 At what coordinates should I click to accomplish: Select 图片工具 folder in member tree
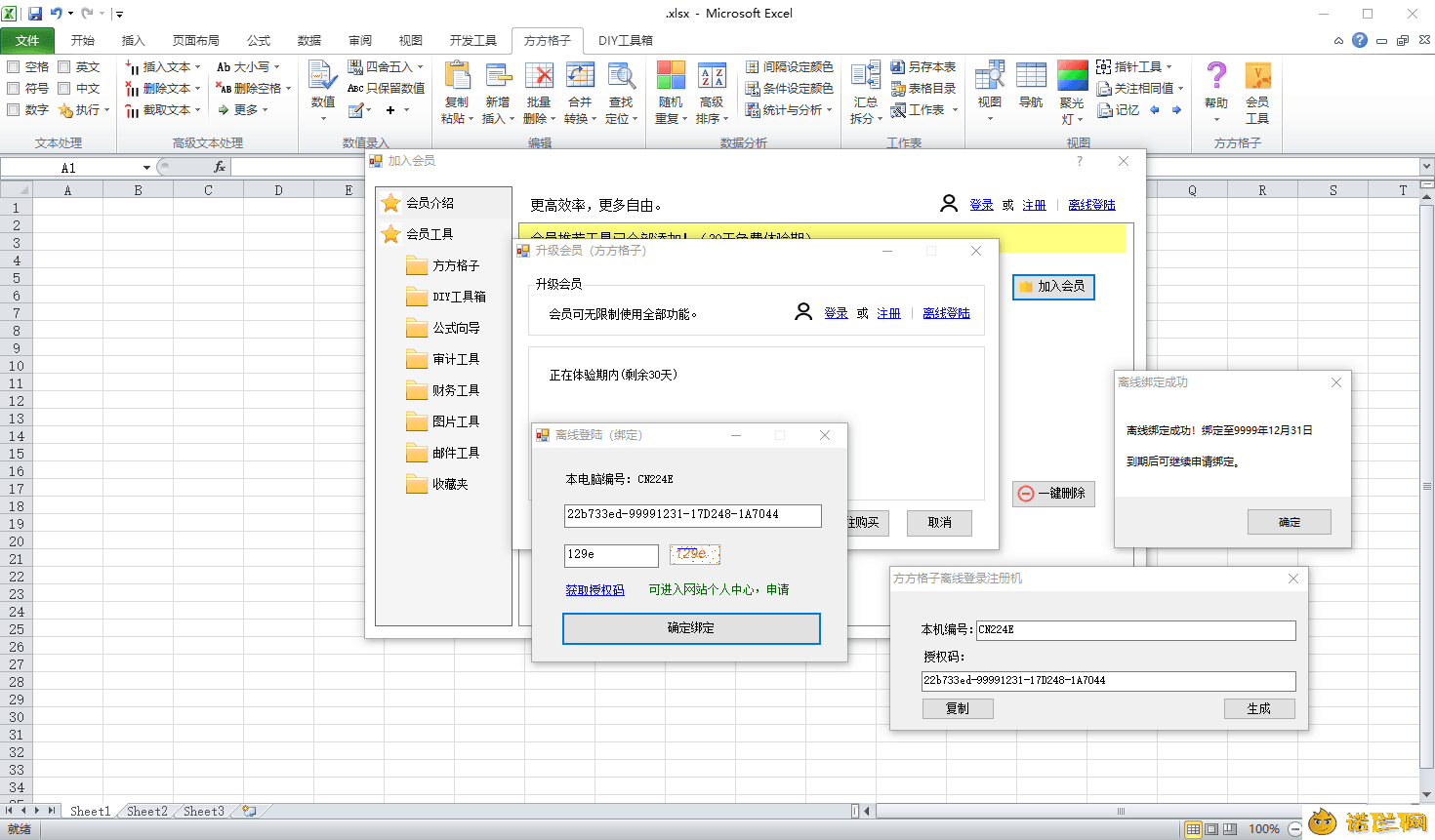442,421
